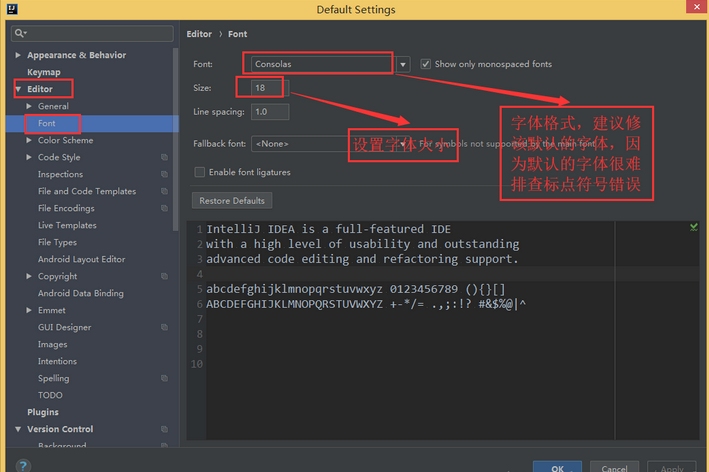Expand the Emmet node arrow
709x472 pixels.
[x=29, y=310]
